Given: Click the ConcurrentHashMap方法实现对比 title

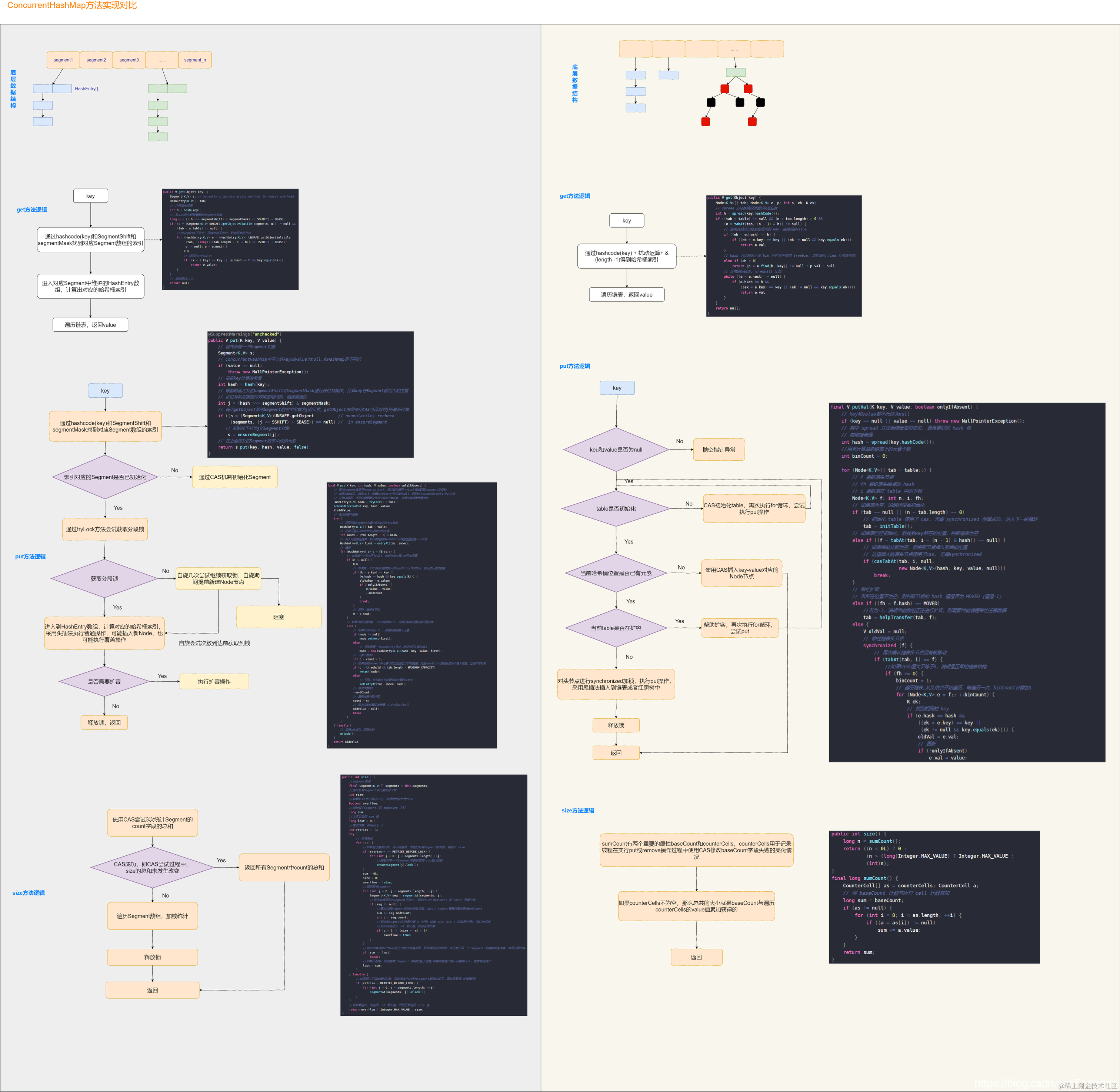Looking at the screenshot, I should click(72, 6).
